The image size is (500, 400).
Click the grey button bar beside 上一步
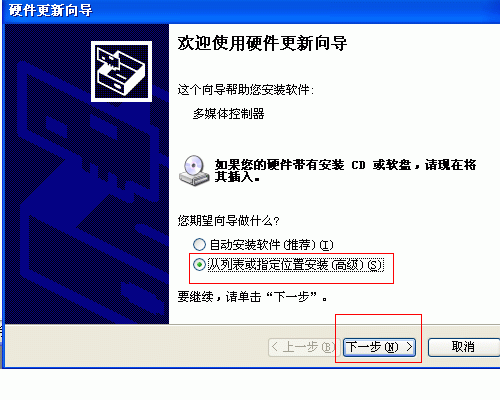(133, 347)
